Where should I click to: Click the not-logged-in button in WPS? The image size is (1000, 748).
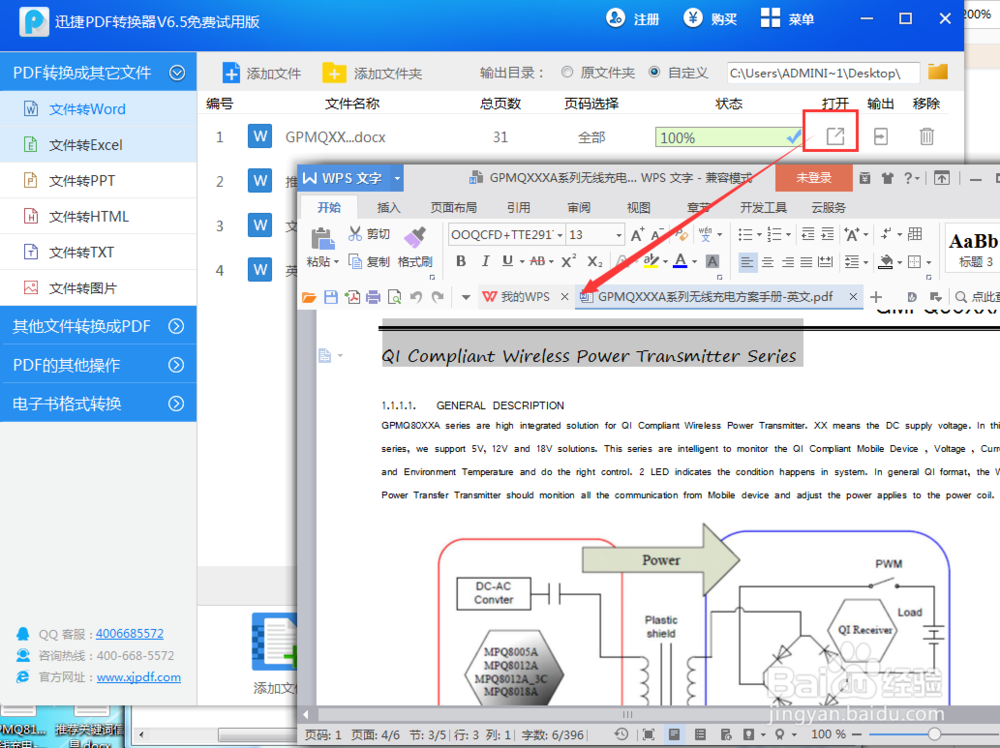coord(814,178)
